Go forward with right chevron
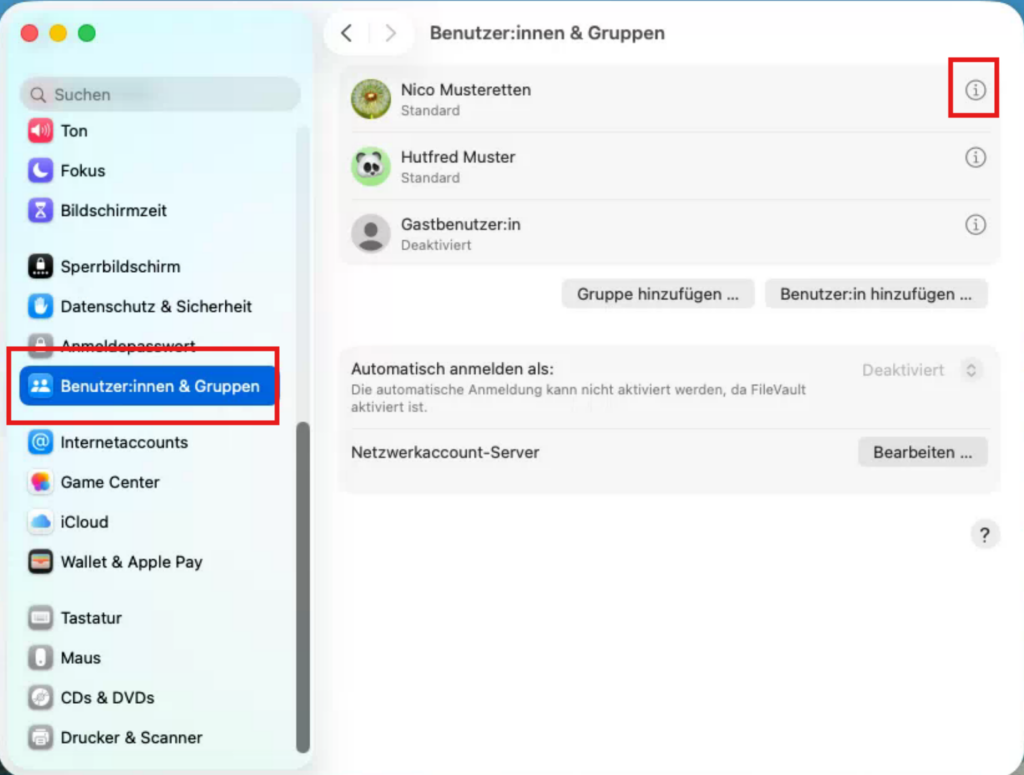 coord(391,33)
